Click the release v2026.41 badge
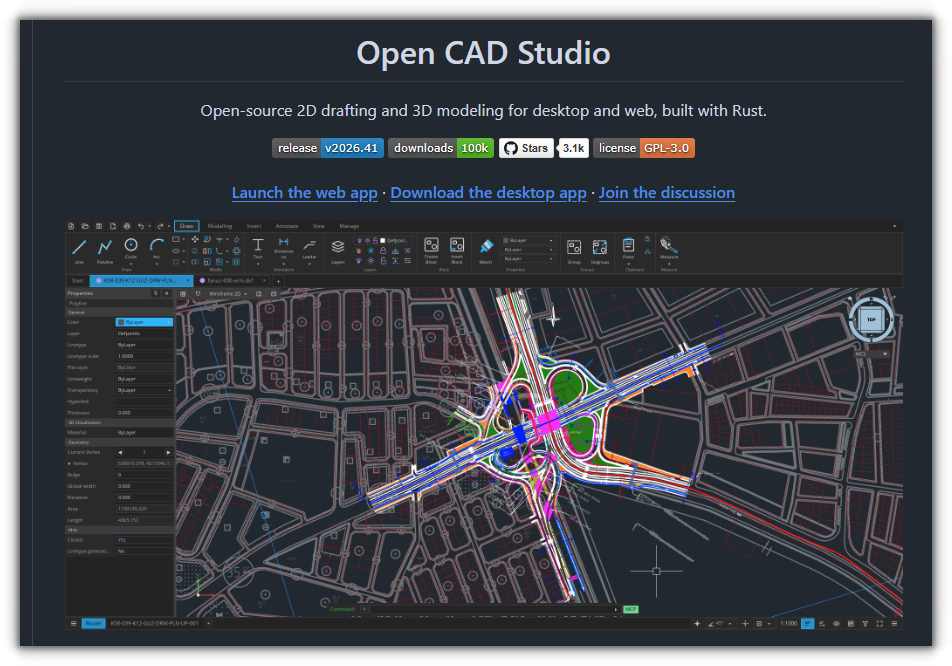 point(328,148)
